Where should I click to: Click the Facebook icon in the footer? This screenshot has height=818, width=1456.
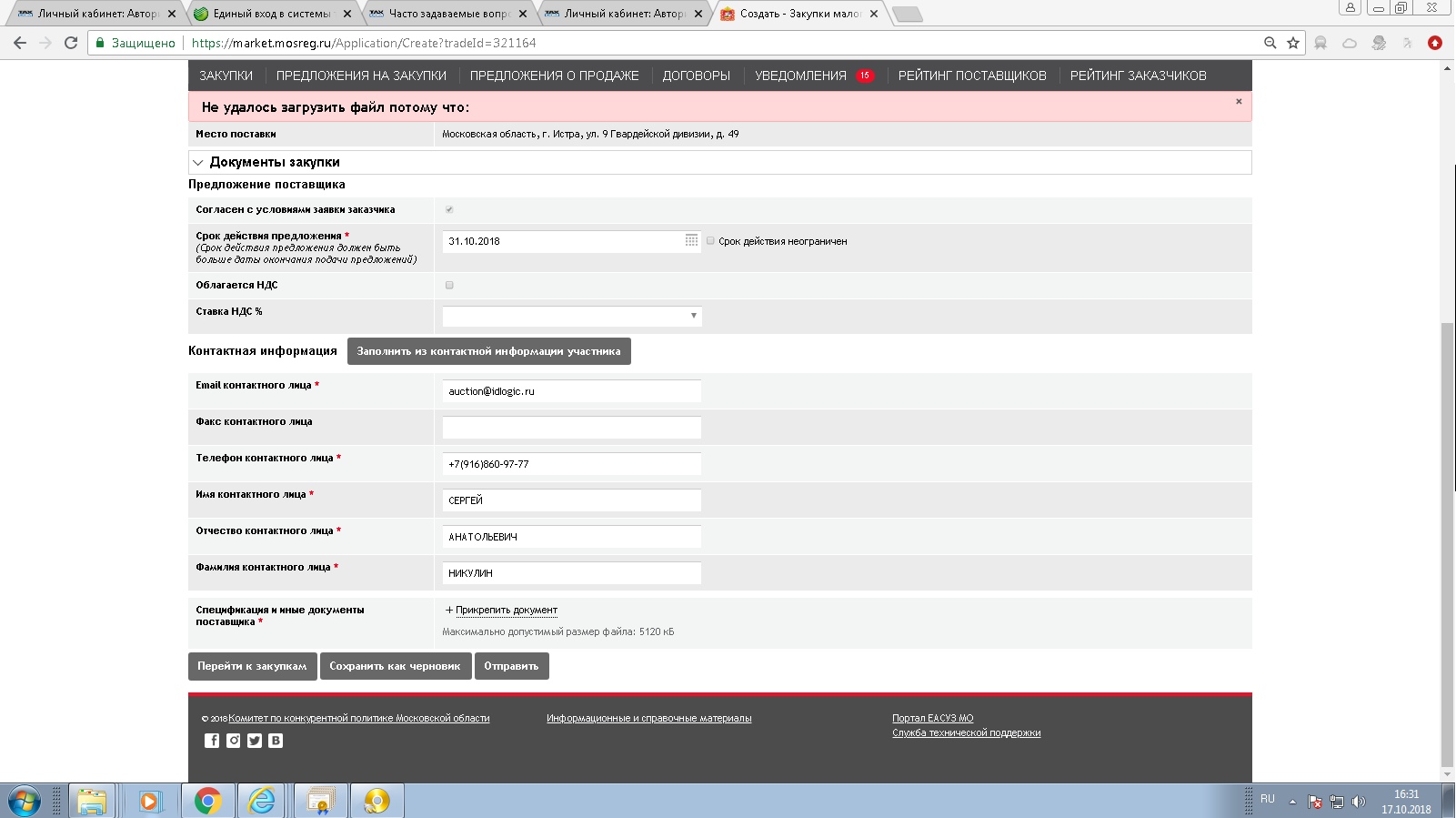(x=212, y=741)
